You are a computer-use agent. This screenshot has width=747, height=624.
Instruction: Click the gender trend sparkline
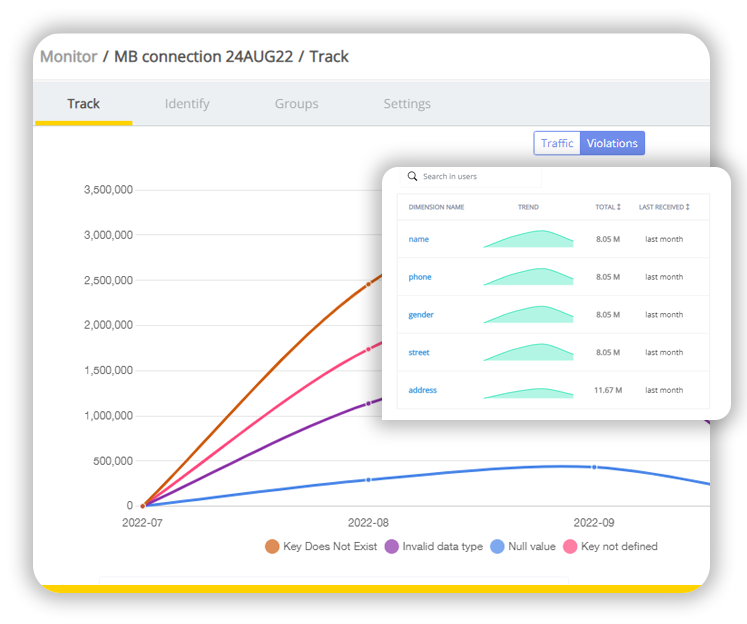[x=528, y=315]
